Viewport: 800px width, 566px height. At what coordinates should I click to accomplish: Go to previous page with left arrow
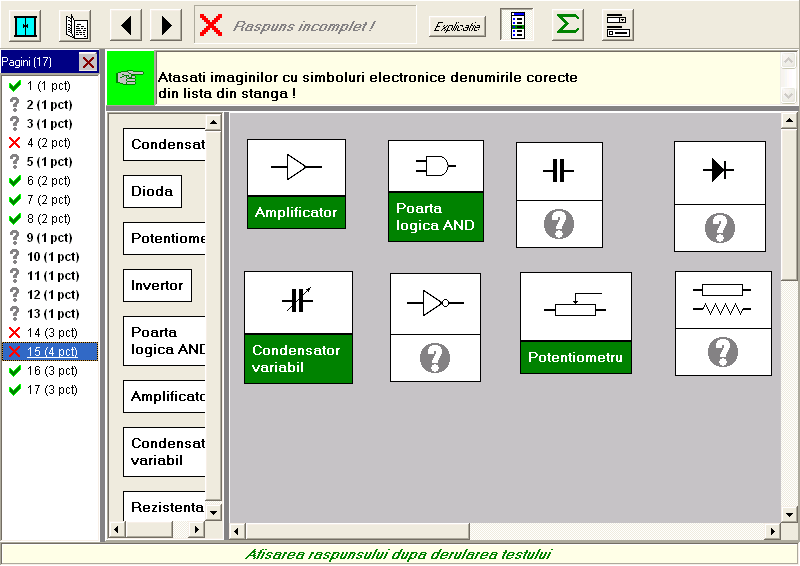pos(126,26)
